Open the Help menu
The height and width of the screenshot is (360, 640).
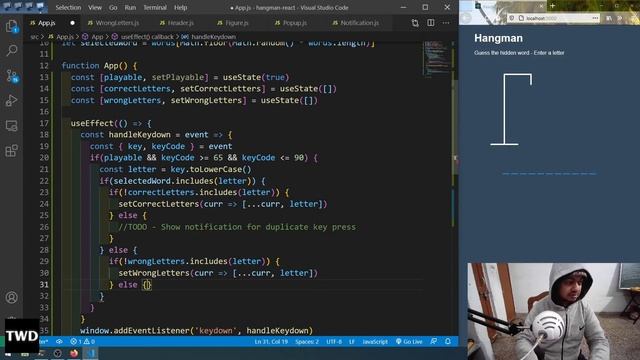pos(180,7)
